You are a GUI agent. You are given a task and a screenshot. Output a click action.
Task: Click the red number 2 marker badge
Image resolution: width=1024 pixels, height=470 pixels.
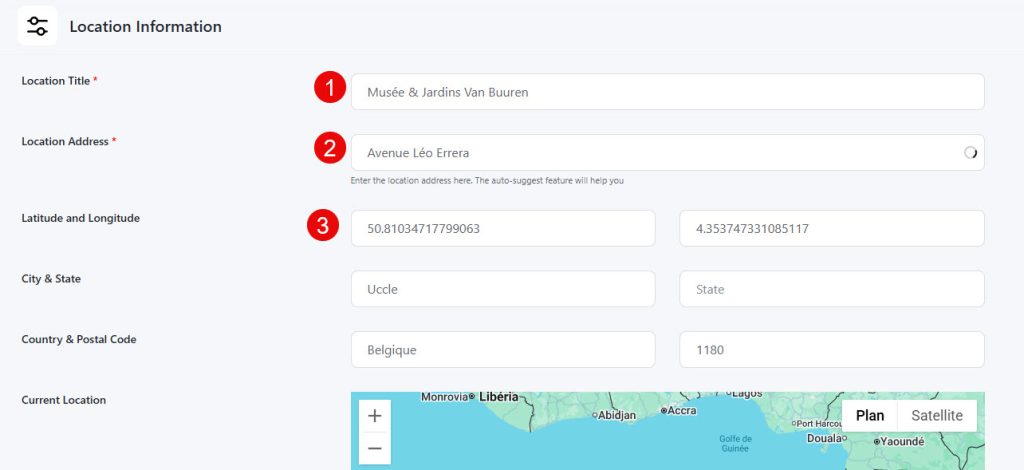click(329, 149)
